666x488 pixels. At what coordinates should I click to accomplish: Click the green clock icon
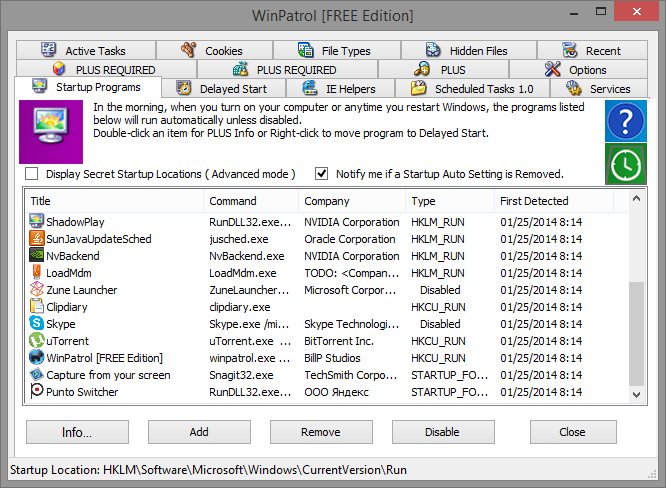pyautogui.click(x=626, y=164)
